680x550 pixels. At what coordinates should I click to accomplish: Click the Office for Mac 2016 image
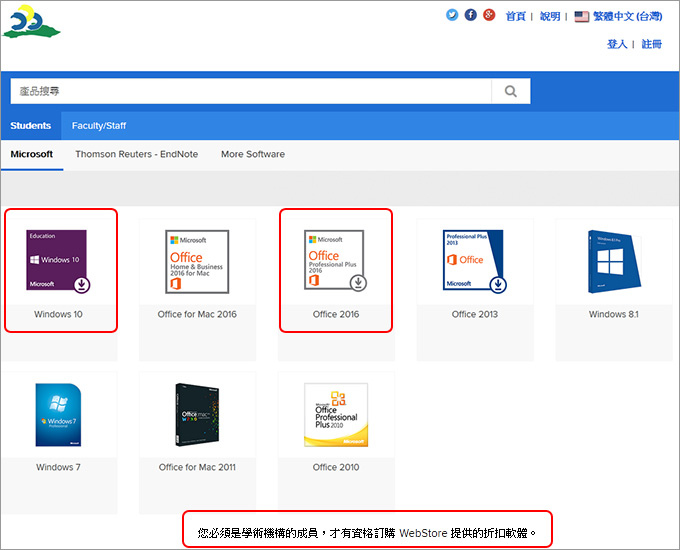point(197,262)
